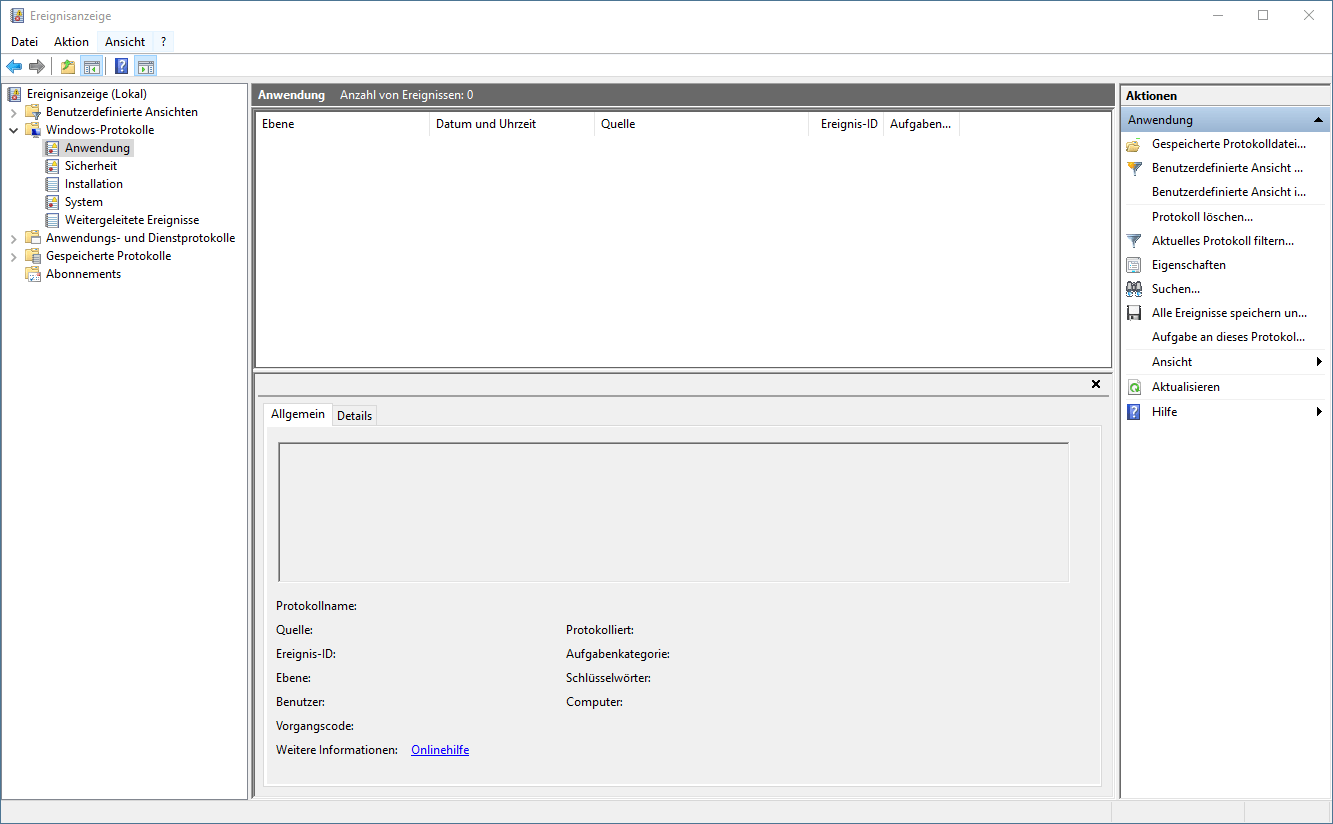
Task: Toggle the console tree toolbar icon
Action: click(x=92, y=65)
